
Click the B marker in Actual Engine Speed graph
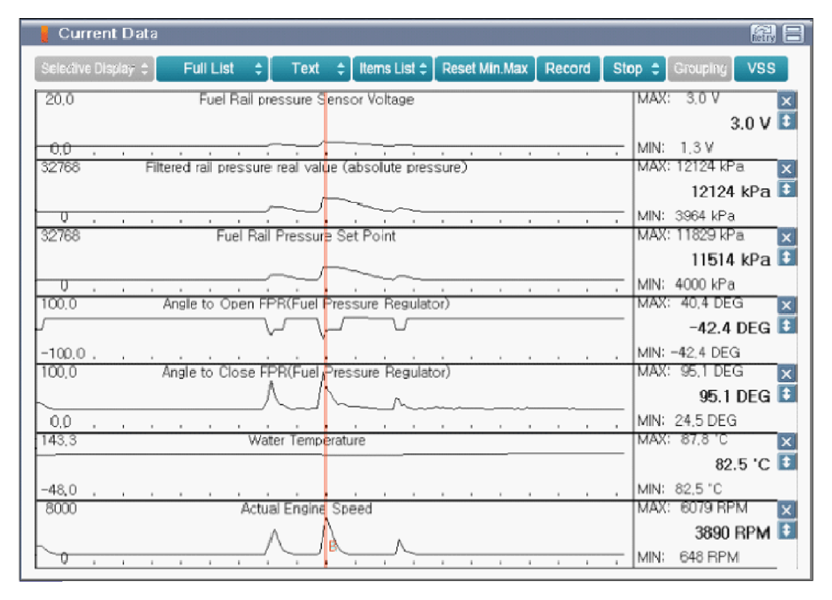coord(333,545)
